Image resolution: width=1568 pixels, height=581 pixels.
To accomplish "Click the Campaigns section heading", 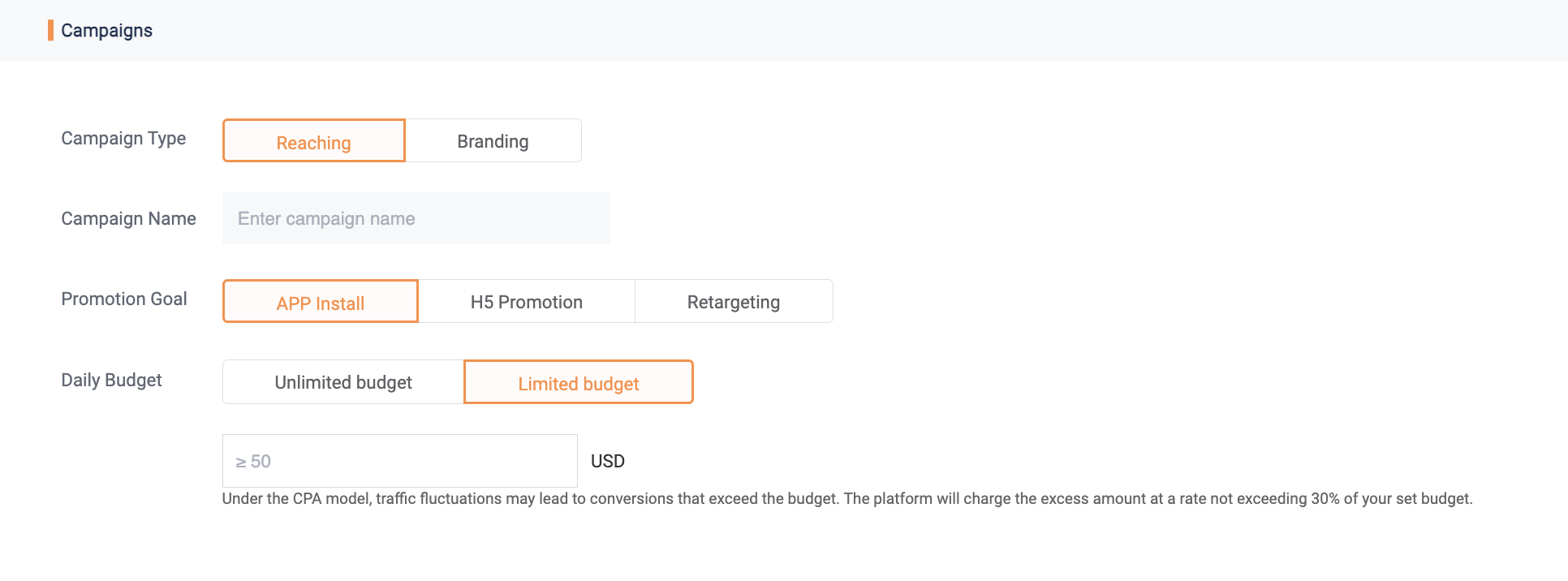I will click(x=106, y=31).
